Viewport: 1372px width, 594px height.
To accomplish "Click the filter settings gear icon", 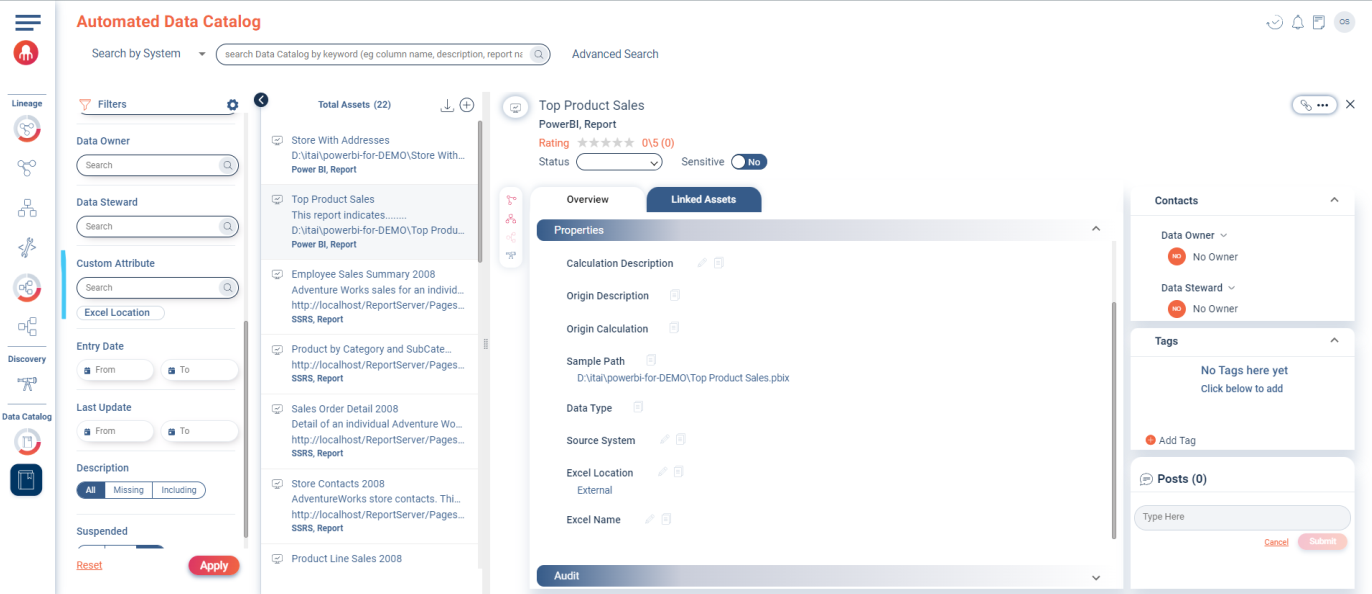I will tap(233, 105).
